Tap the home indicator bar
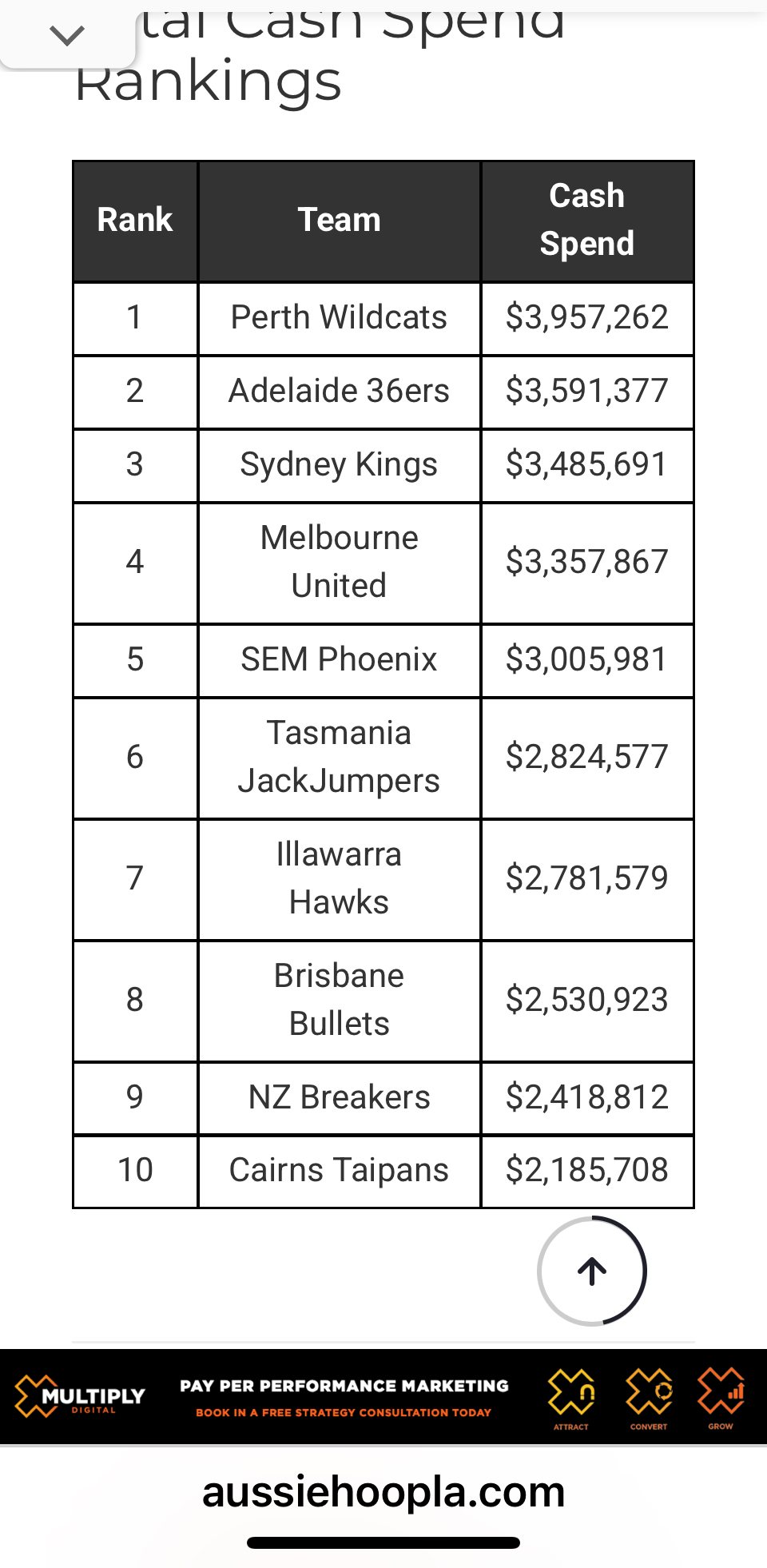Viewport: 767px width, 1568px height. [x=383, y=1542]
